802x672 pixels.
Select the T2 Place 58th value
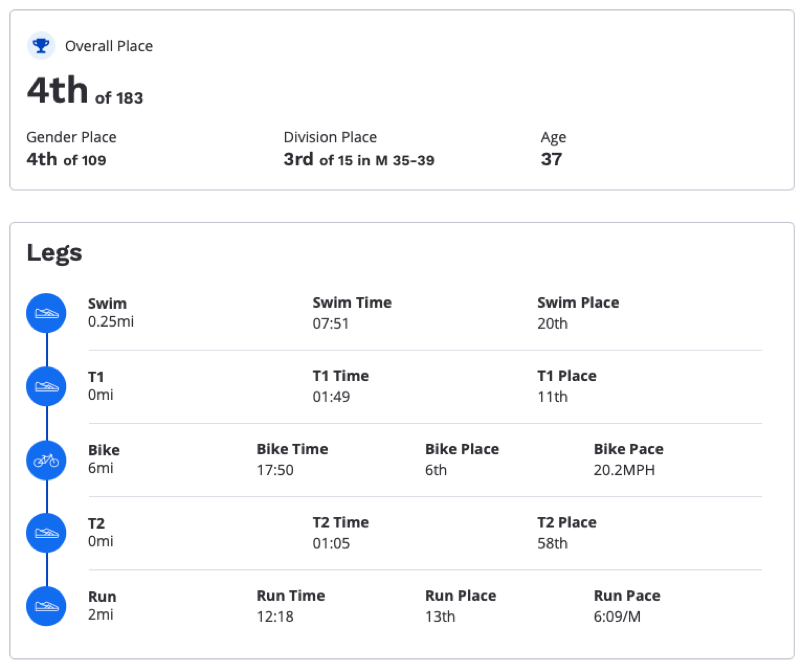[552, 543]
